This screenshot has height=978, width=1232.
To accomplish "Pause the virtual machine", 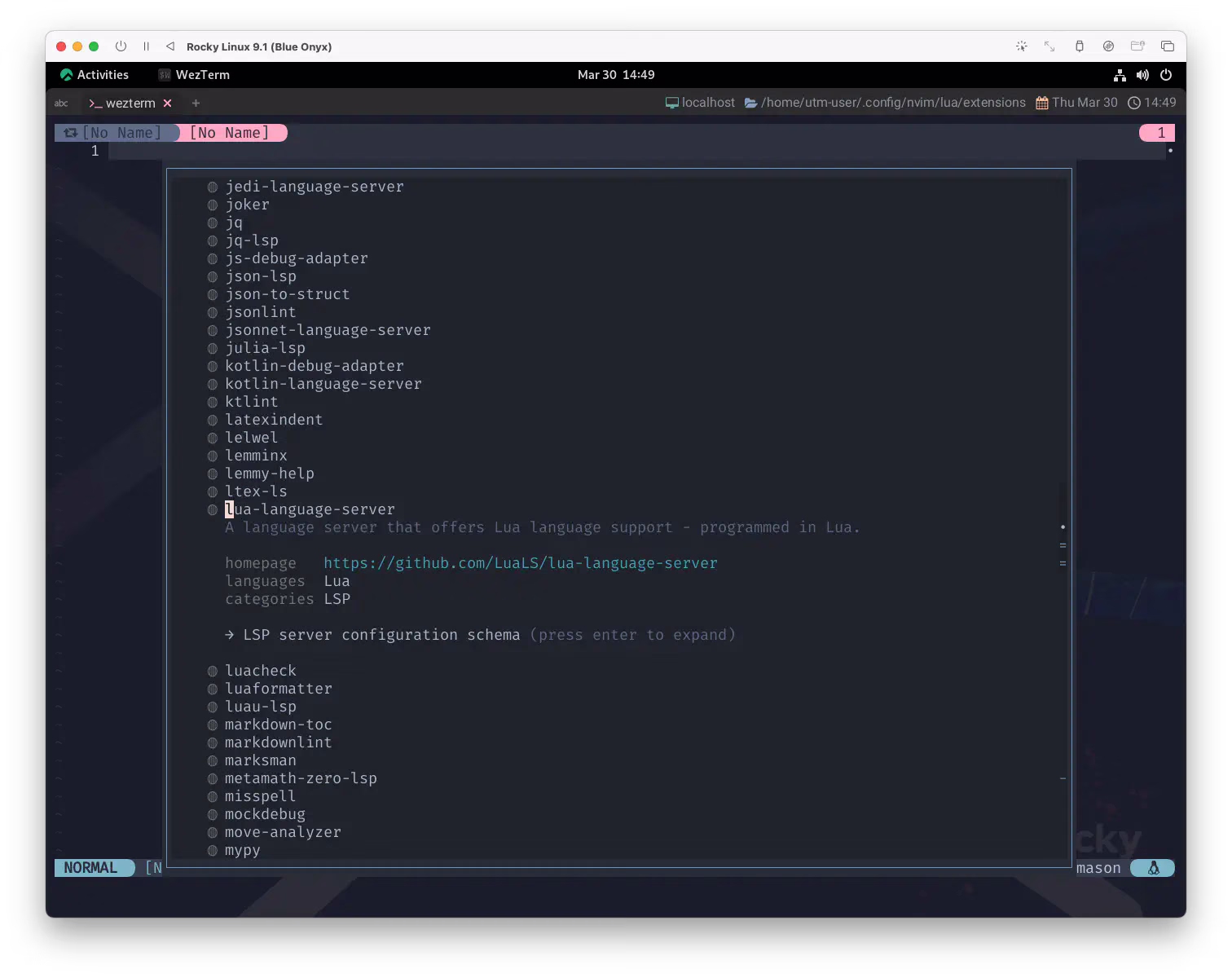I will [146, 46].
